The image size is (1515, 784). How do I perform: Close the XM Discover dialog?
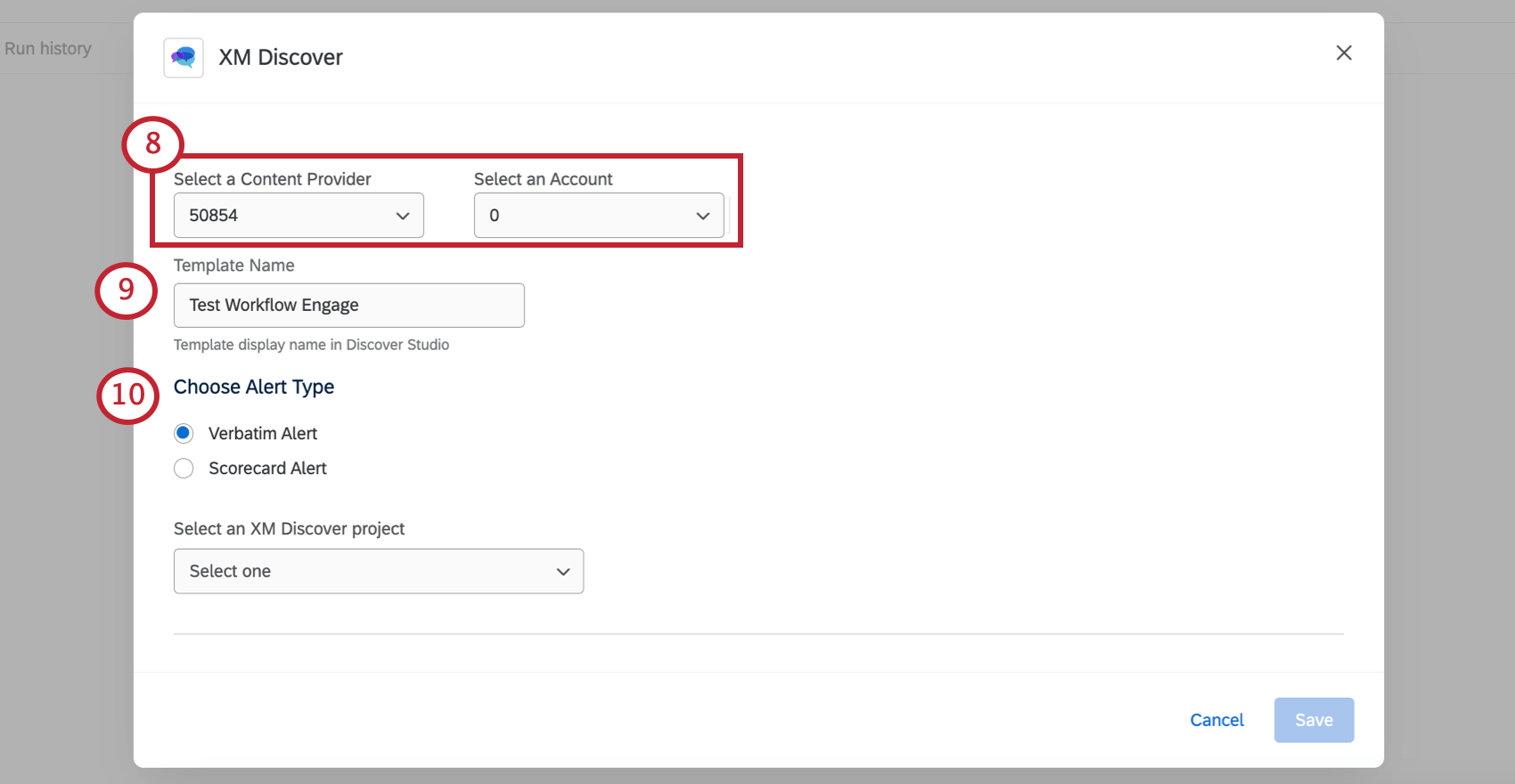(x=1344, y=53)
